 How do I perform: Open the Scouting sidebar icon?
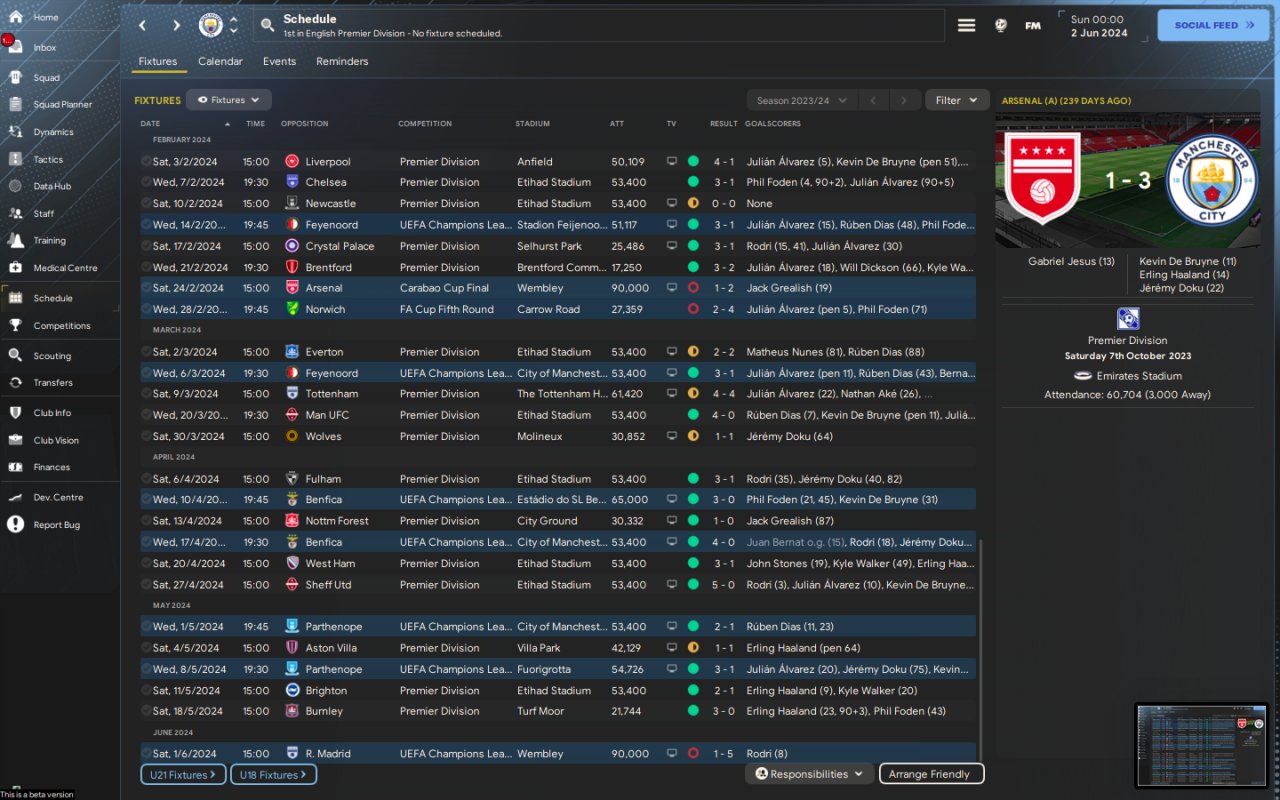pos(15,355)
